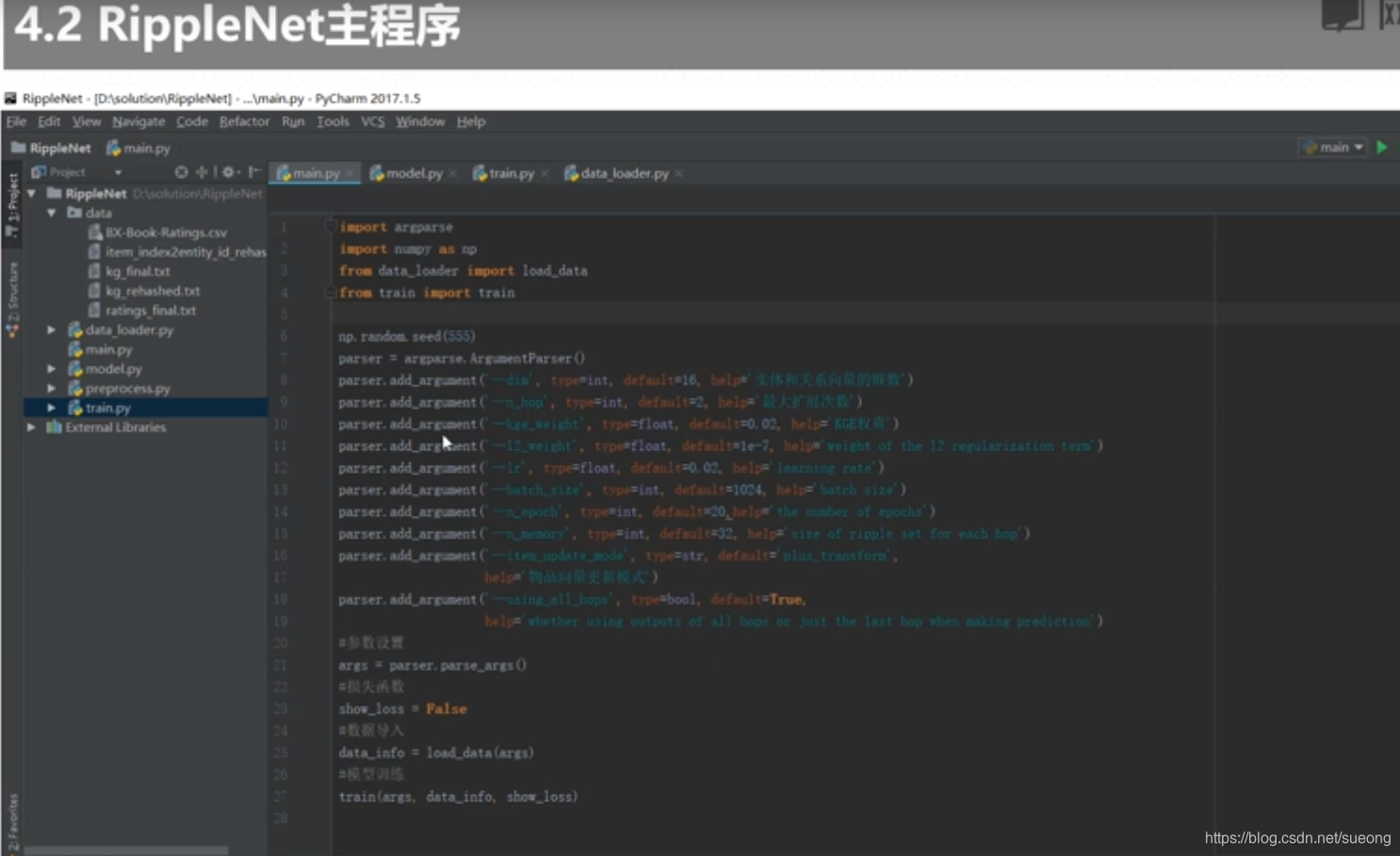Open the Edit menu

tap(49, 121)
